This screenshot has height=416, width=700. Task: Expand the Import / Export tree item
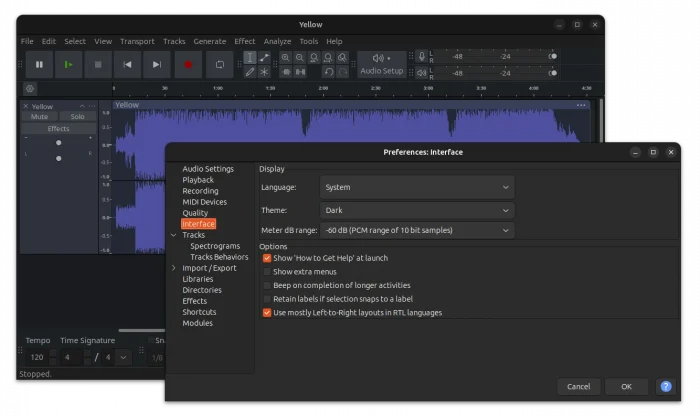[174, 268]
